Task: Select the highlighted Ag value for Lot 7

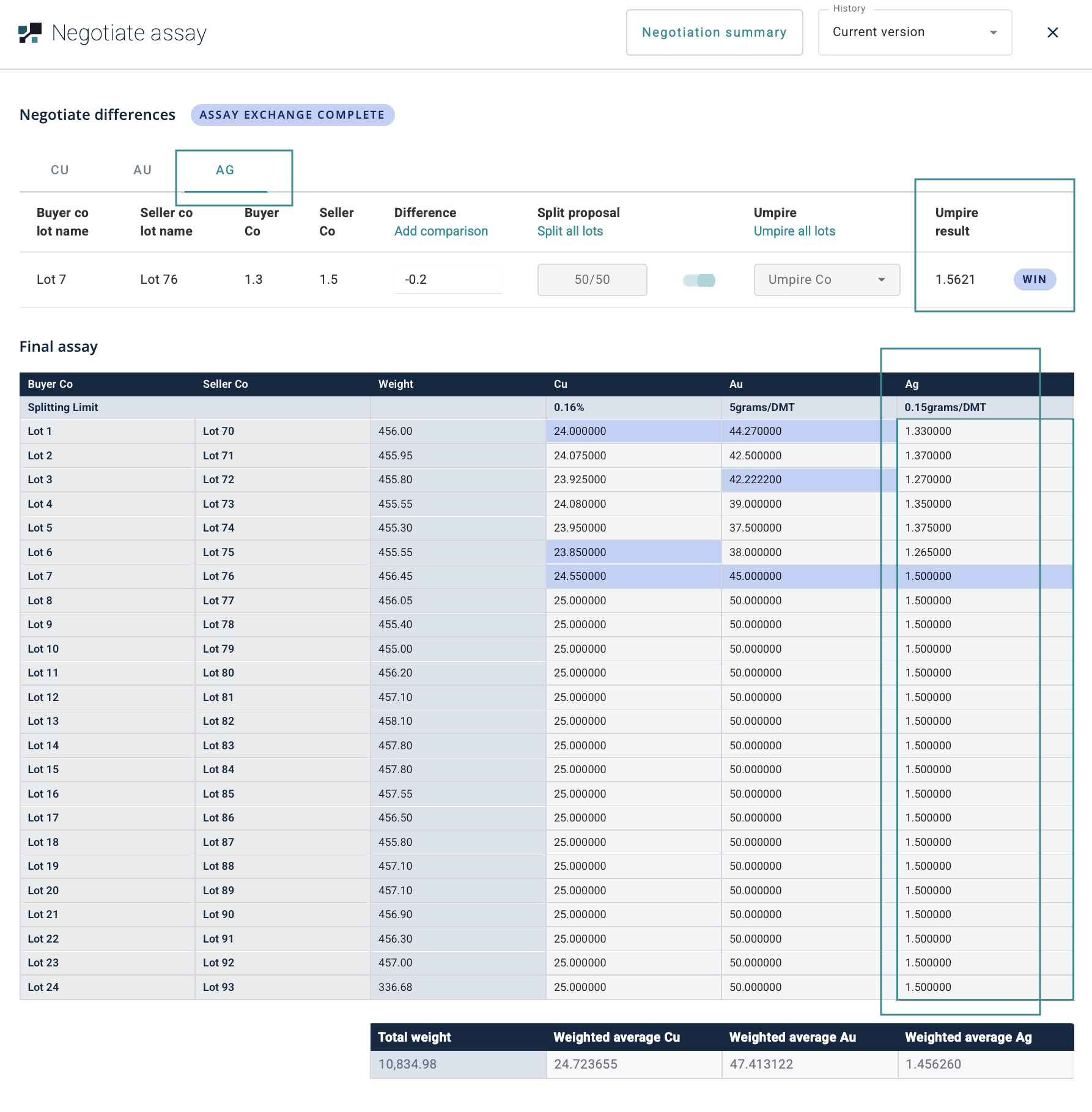Action: pos(928,576)
